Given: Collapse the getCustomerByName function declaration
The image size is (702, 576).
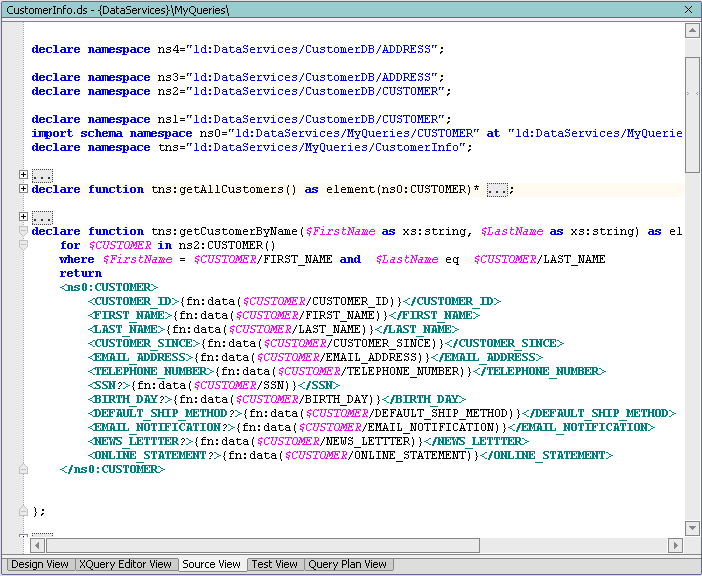Looking at the screenshot, I should (x=23, y=231).
